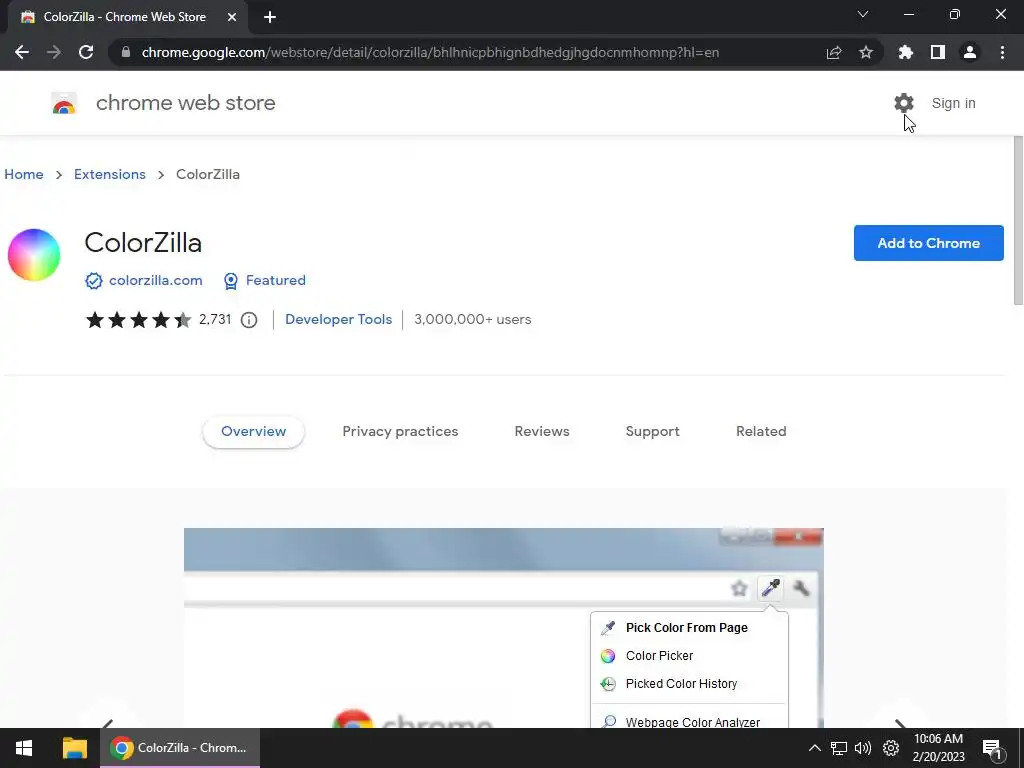Open the Developer Tools category link

[x=338, y=319]
